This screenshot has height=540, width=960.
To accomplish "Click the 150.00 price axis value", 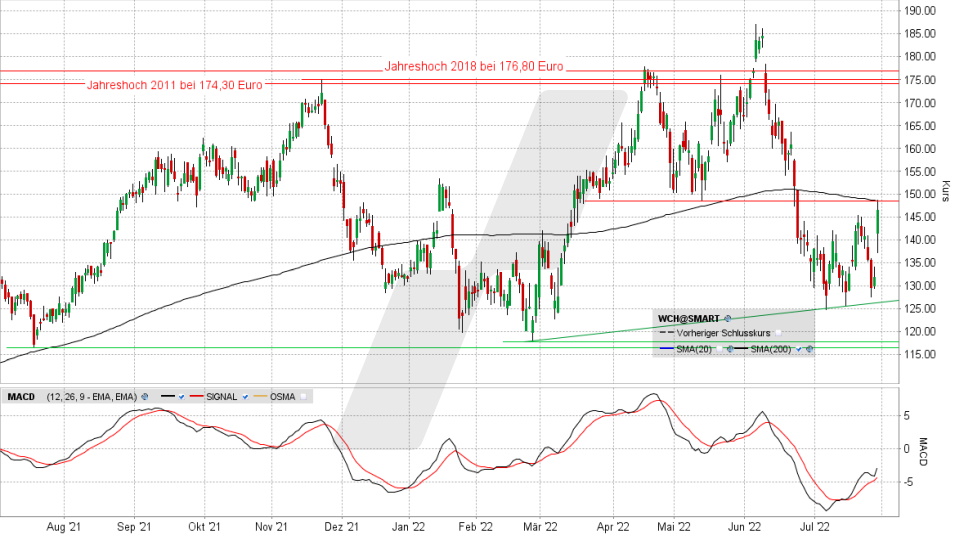I will 920,194.
